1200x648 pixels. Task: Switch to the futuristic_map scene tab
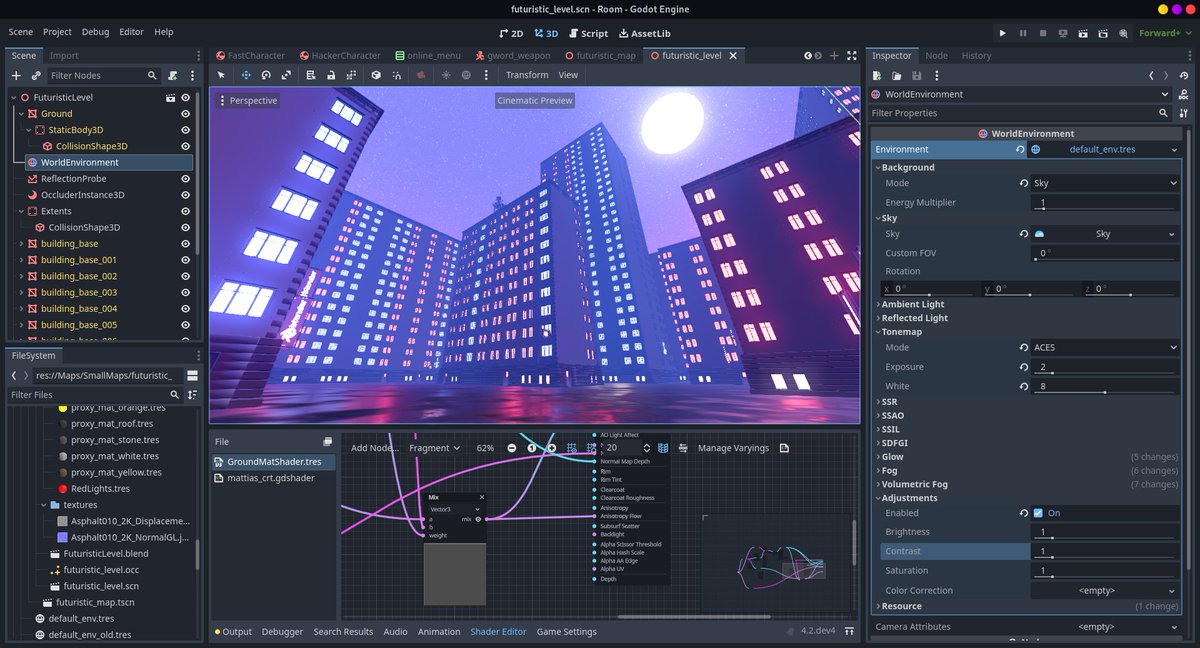point(600,56)
